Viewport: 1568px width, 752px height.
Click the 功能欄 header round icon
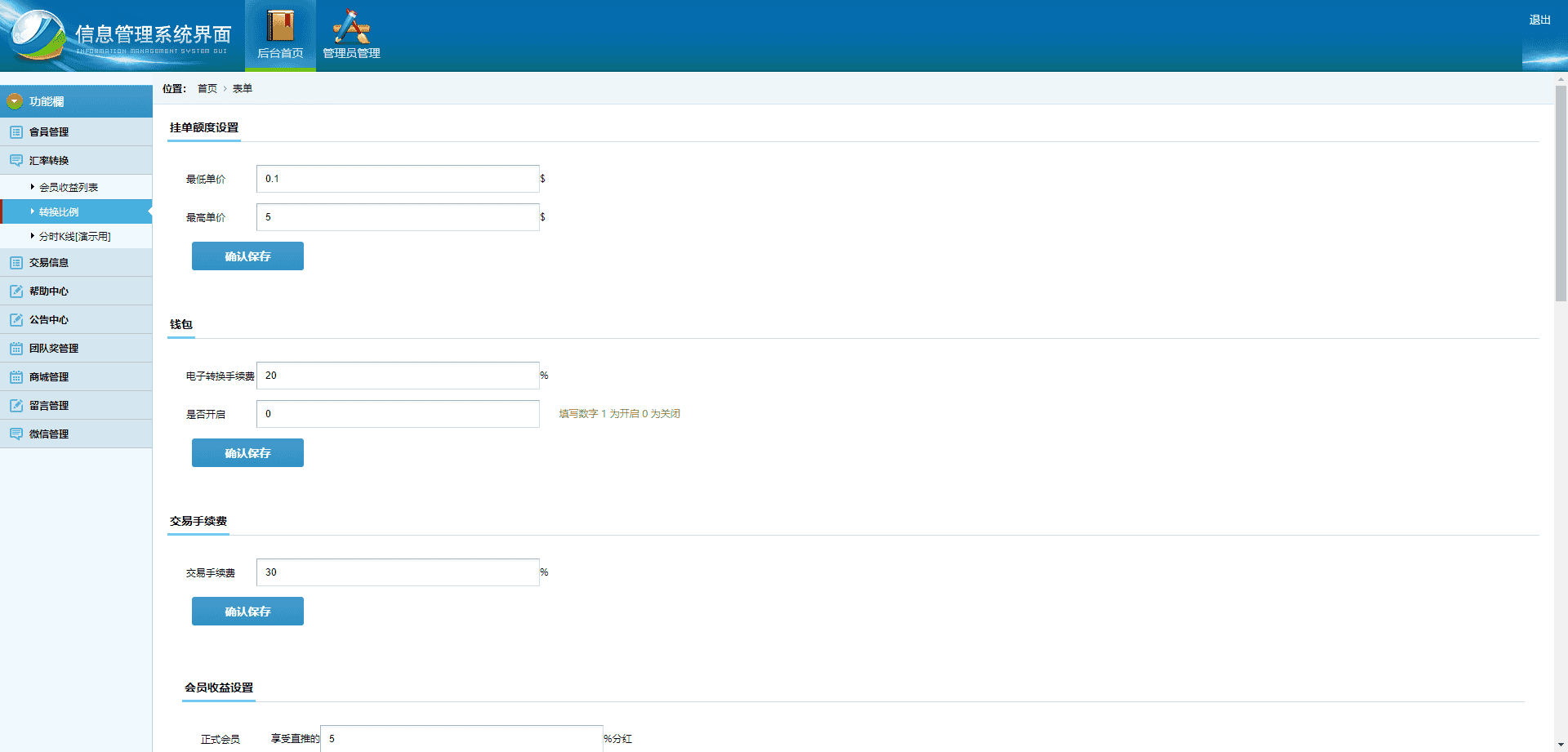15,101
